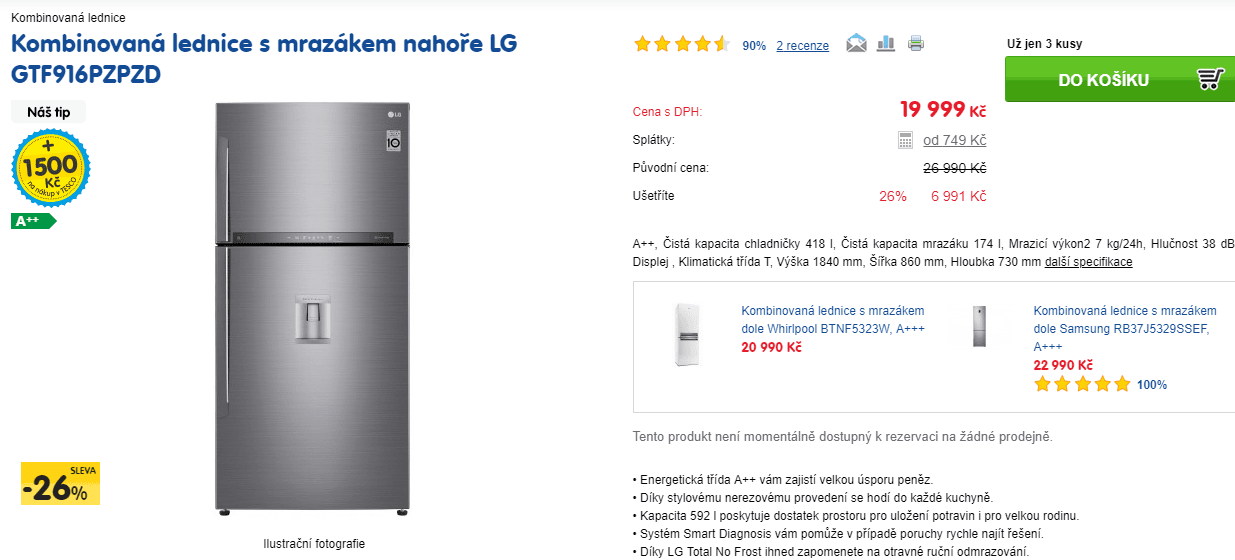Open installments link od 749 Kč
Screen dimensions: 1235x560
tap(954, 140)
